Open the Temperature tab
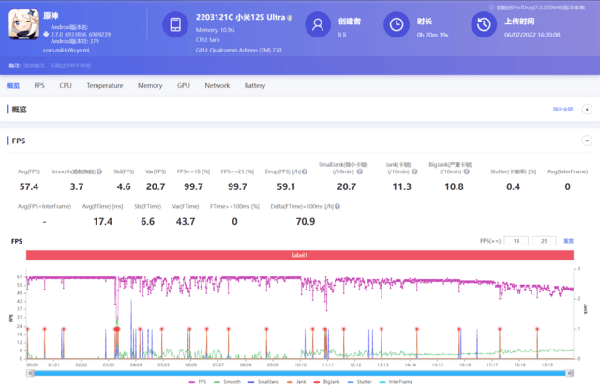Screen dimensions: 600x387 tap(105, 85)
